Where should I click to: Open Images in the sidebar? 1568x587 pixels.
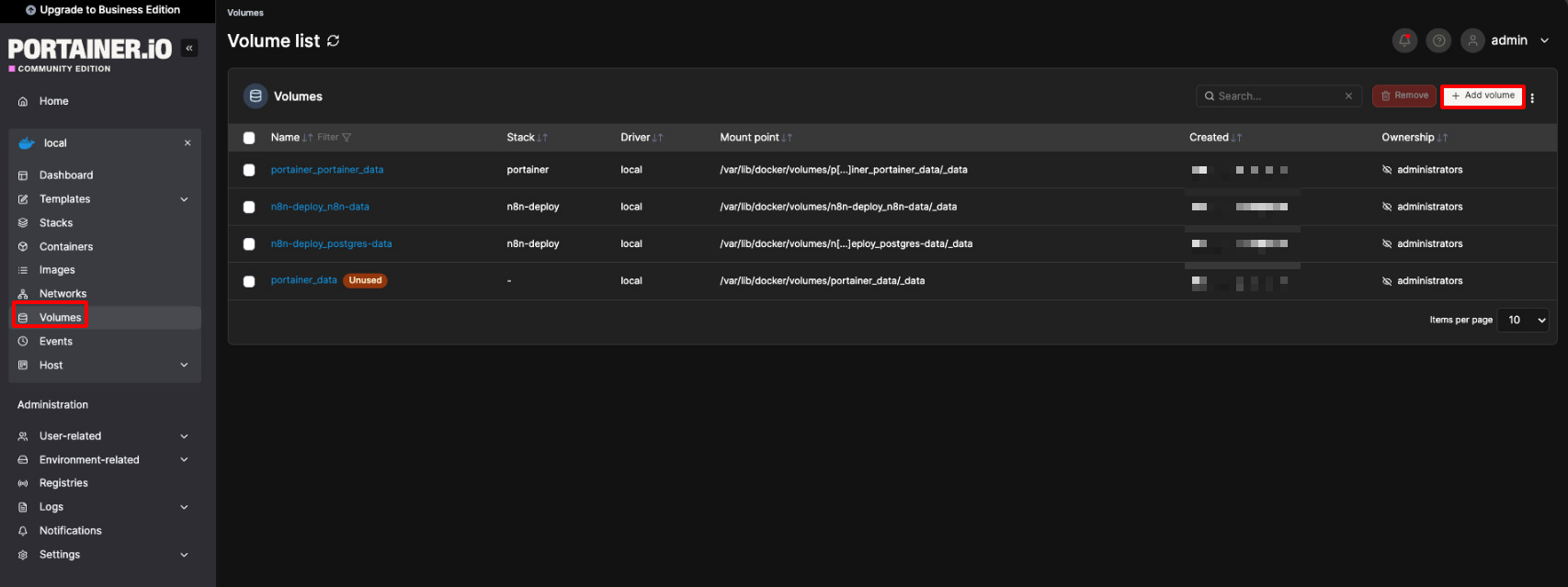tap(105, 270)
